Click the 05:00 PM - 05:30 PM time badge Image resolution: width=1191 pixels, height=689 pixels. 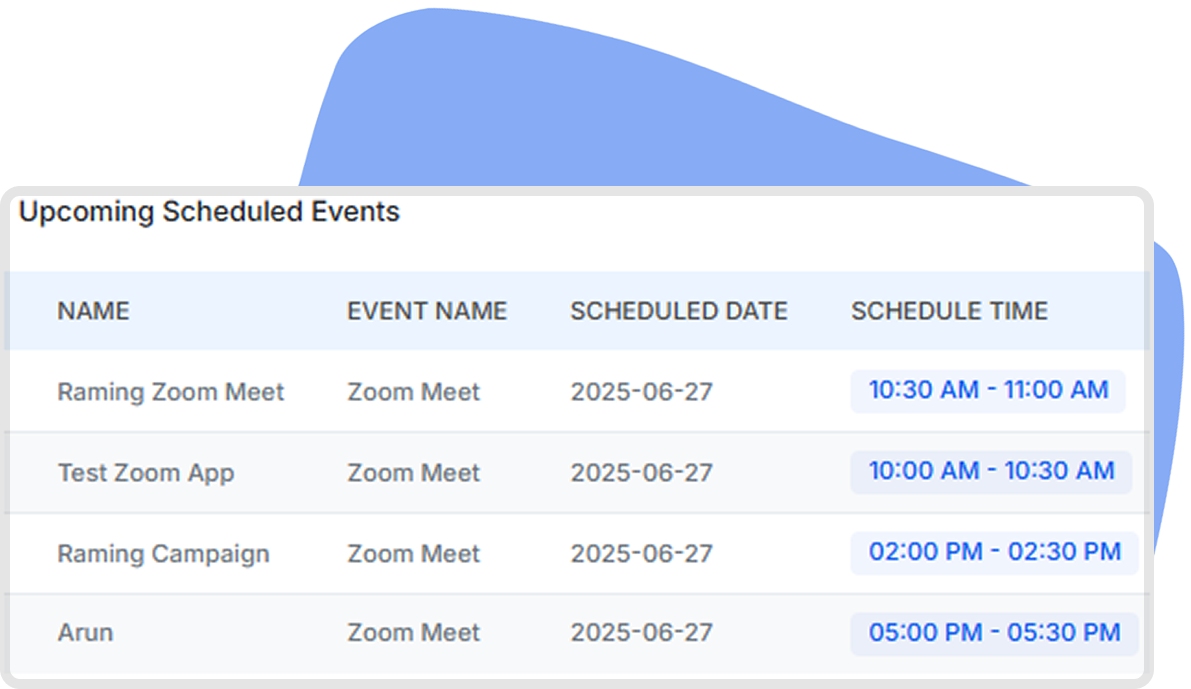pos(994,634)
